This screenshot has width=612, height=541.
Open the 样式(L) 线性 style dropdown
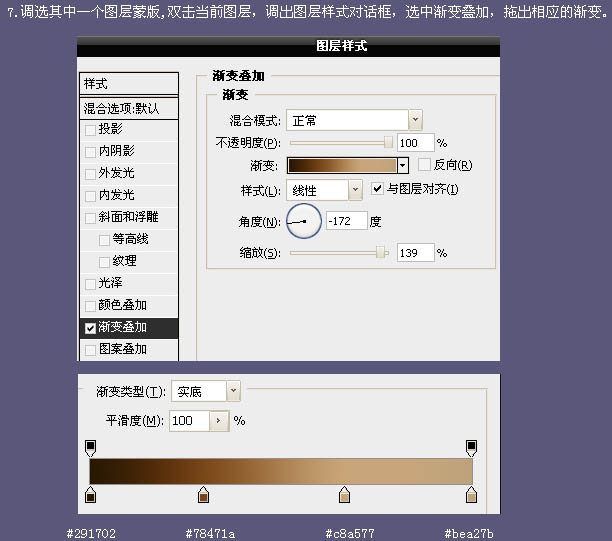pyautogui.click(x=355, y=190)
